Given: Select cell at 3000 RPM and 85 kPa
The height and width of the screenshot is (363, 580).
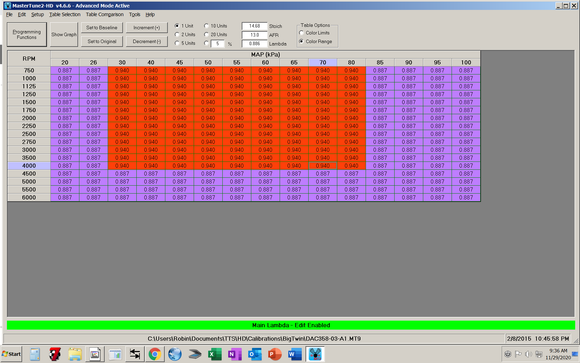Looking at the screenshot, I should [x=380, y=150].
